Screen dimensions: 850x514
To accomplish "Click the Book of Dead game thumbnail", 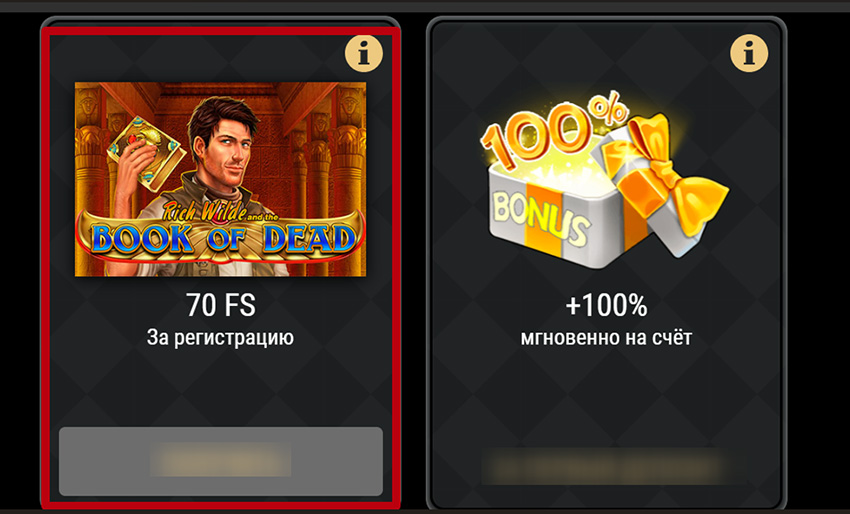I will click(x=220, y=179).
